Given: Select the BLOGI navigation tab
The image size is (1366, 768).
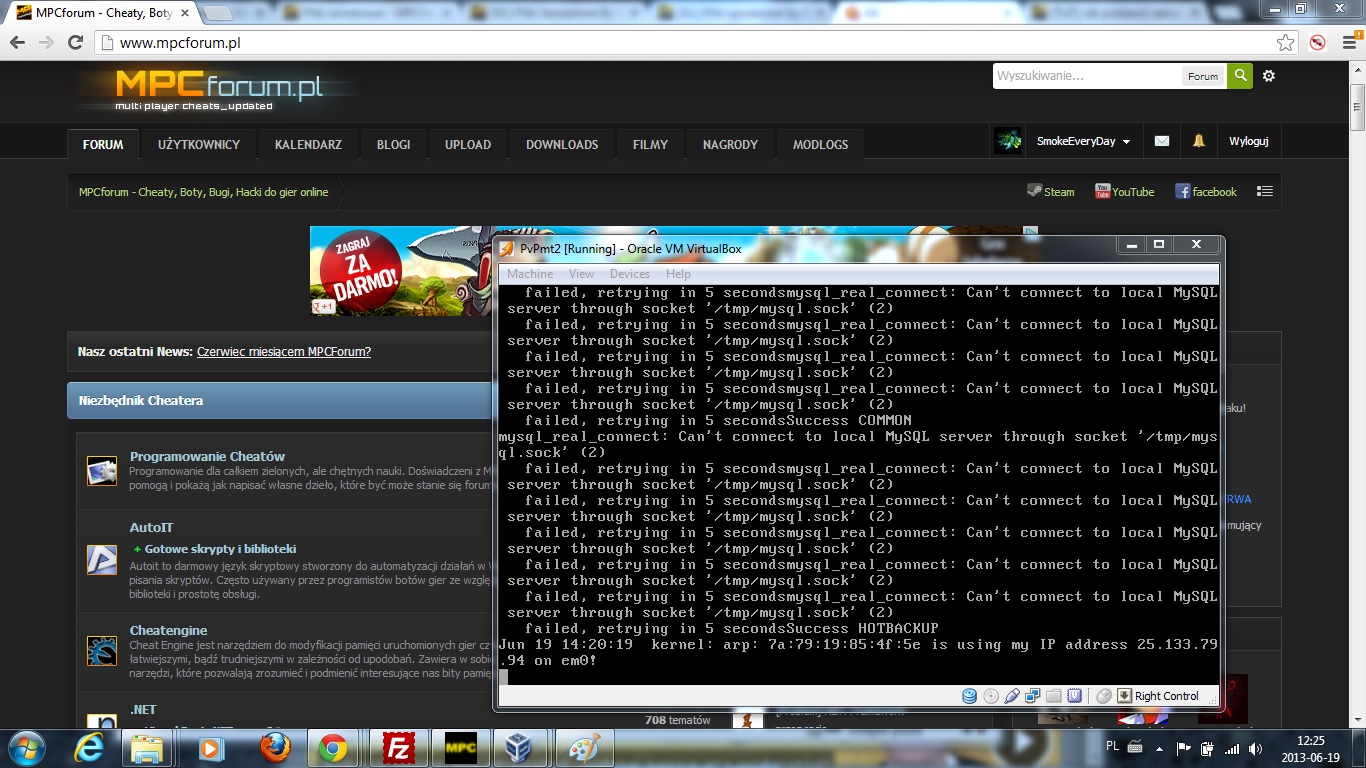Looking at the screenshot, I should click(x=394, y=144).
